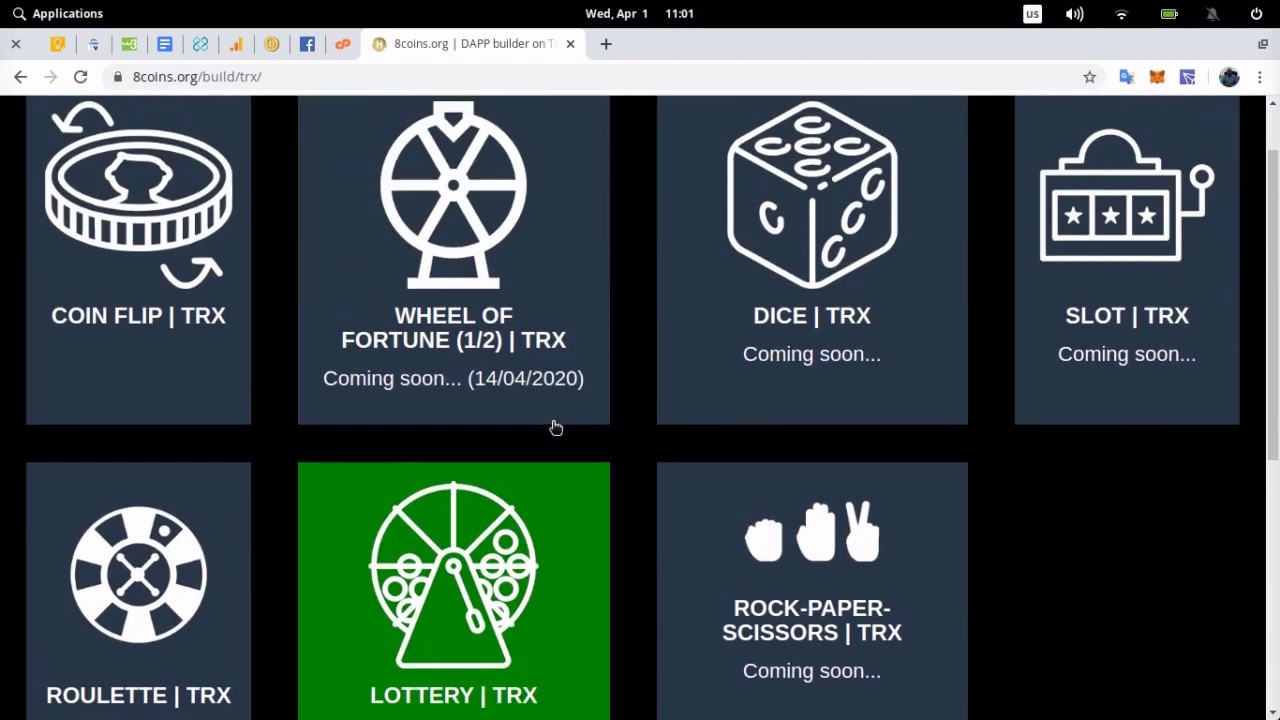Screen dimensions: 1280x720
Task: Open the MetaMask fox extension
Action: pos(1157,77)
